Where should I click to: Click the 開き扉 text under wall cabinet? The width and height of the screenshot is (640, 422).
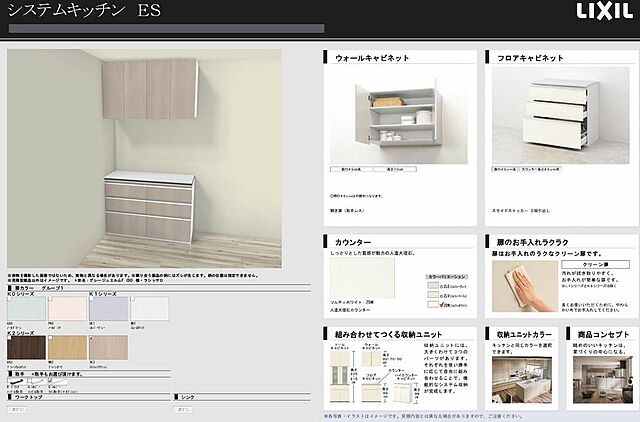pyautogui.click(x=347, y=211)
